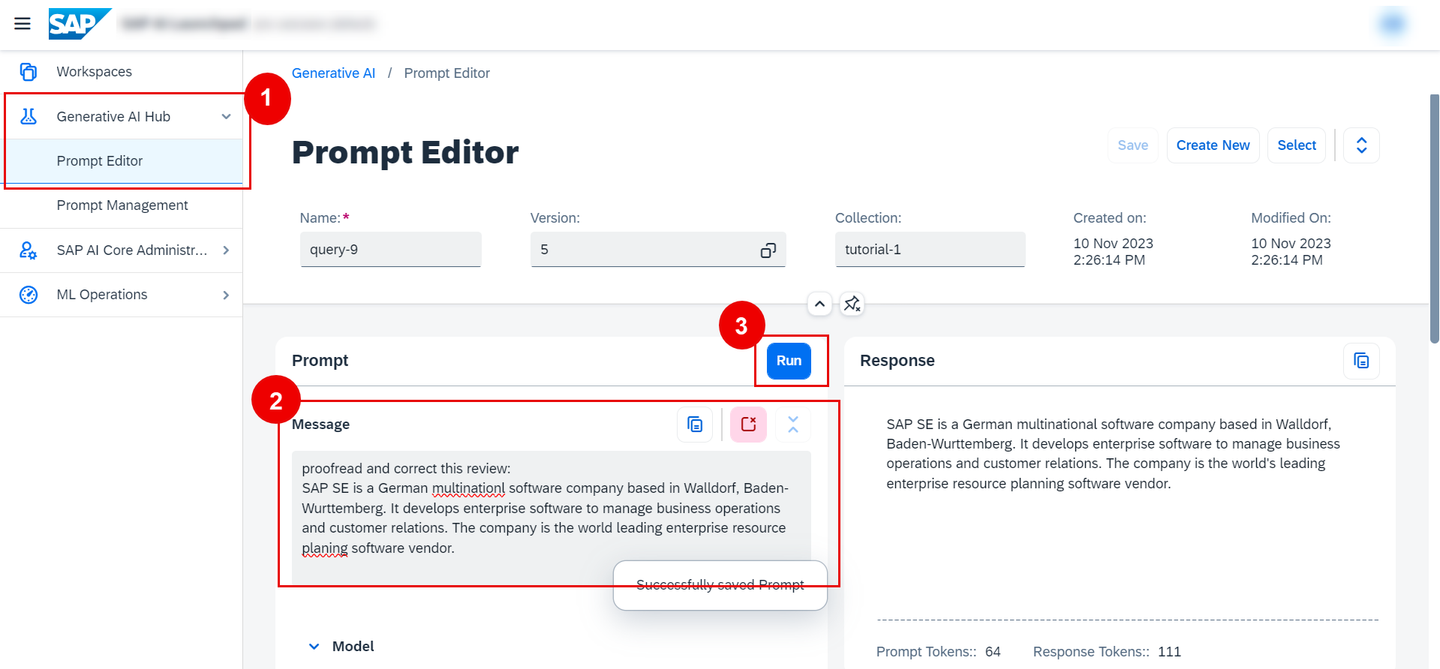Collapse the message block arrows icon
The width and height of the screenshot is (1440, 669).
793,425
